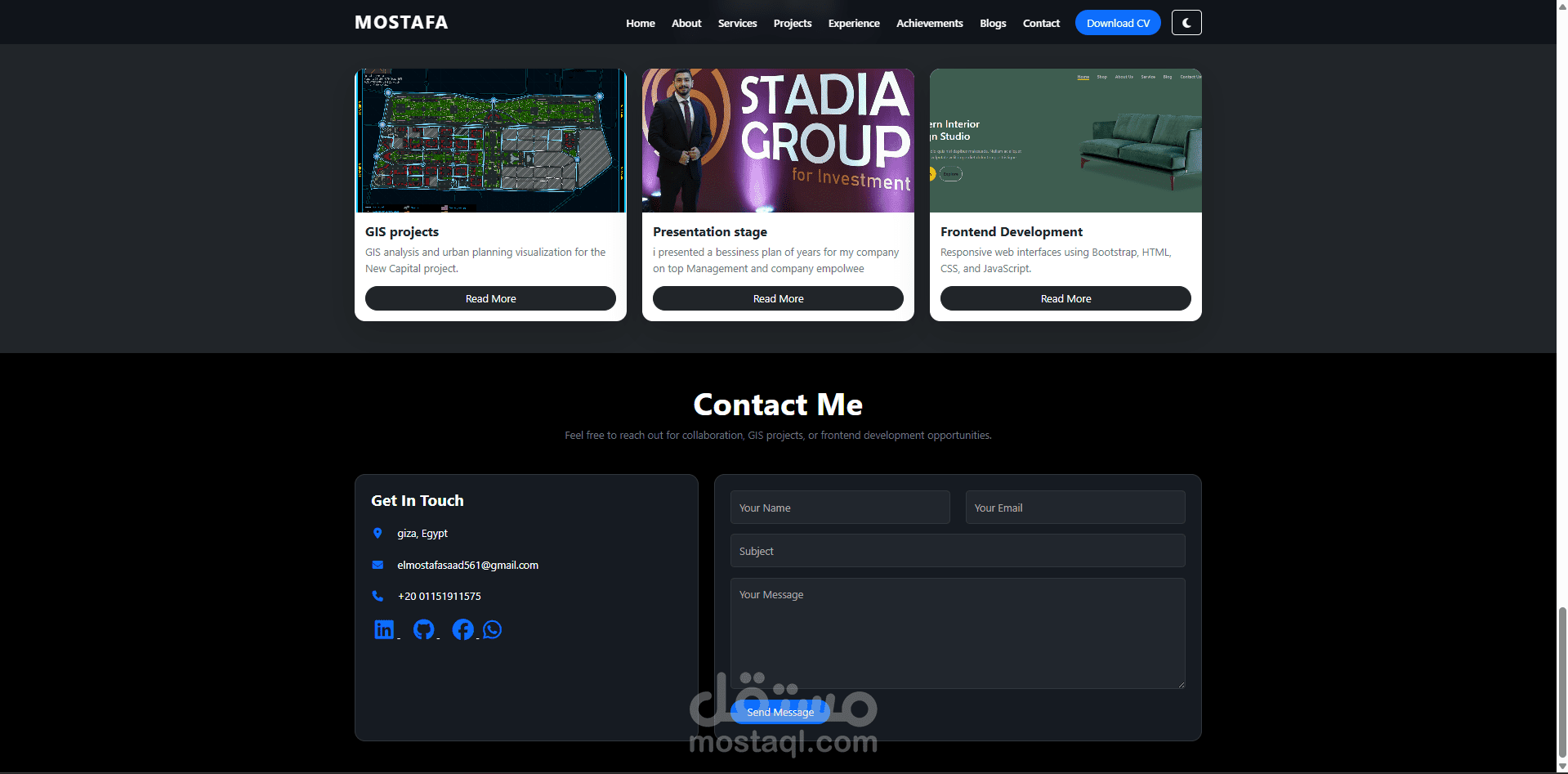Image resolution: width=1568 pixels, height=774 pixels.
Task: Open the LinkedIn profile icon
Action: 384,629
